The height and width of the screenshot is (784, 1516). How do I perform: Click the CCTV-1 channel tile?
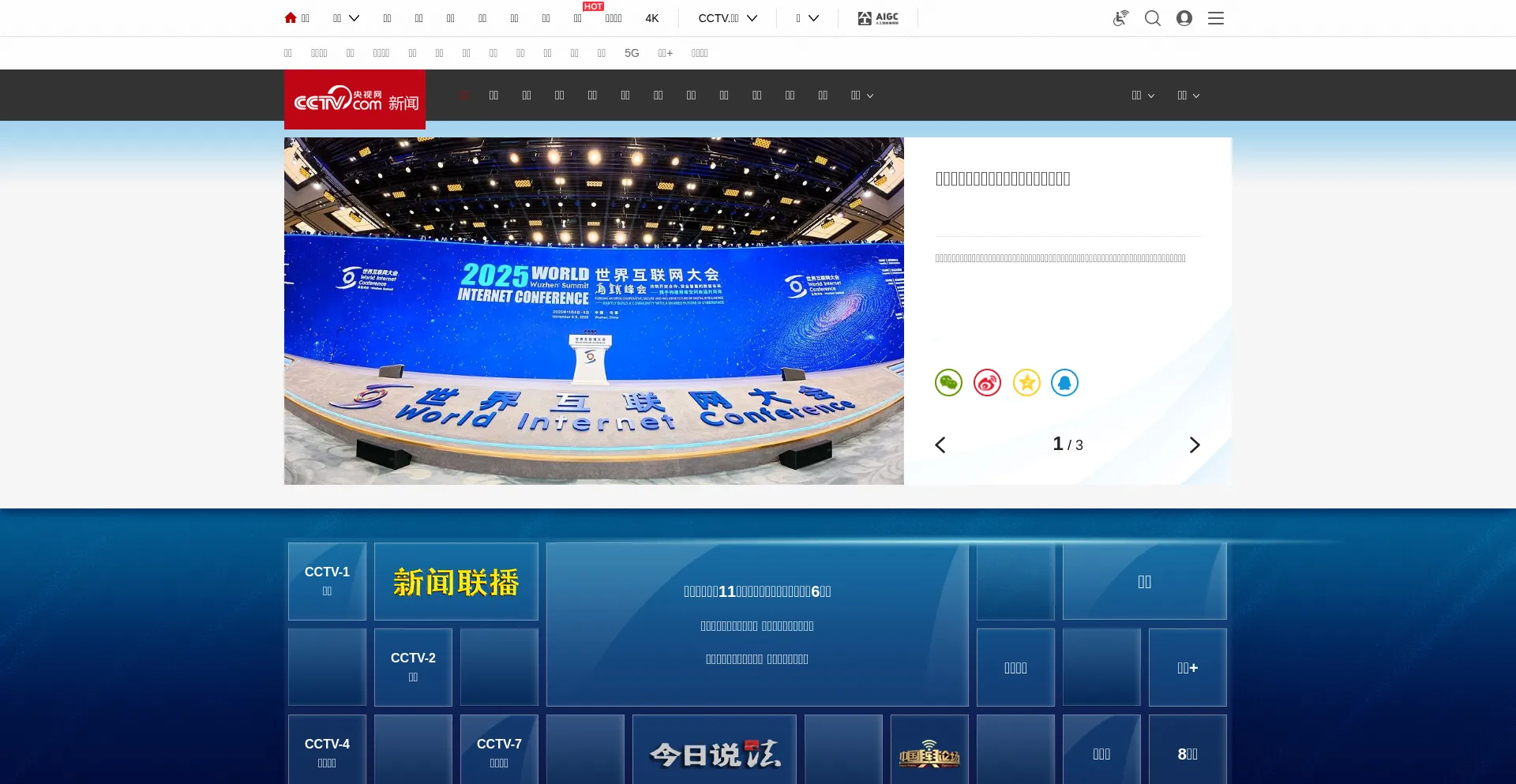(x=327, y=581)
